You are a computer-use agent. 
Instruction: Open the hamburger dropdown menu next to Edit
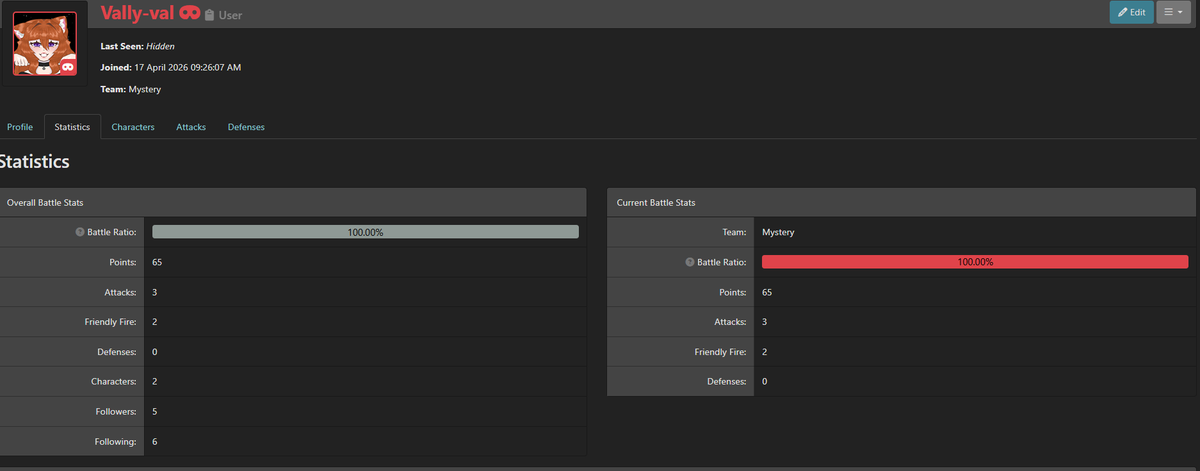1173,12
